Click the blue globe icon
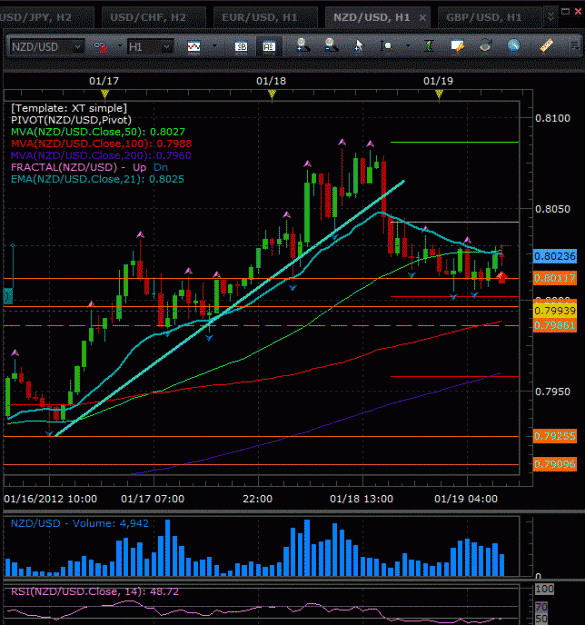Screen dimensions: 585x625 tap(514, 45)
